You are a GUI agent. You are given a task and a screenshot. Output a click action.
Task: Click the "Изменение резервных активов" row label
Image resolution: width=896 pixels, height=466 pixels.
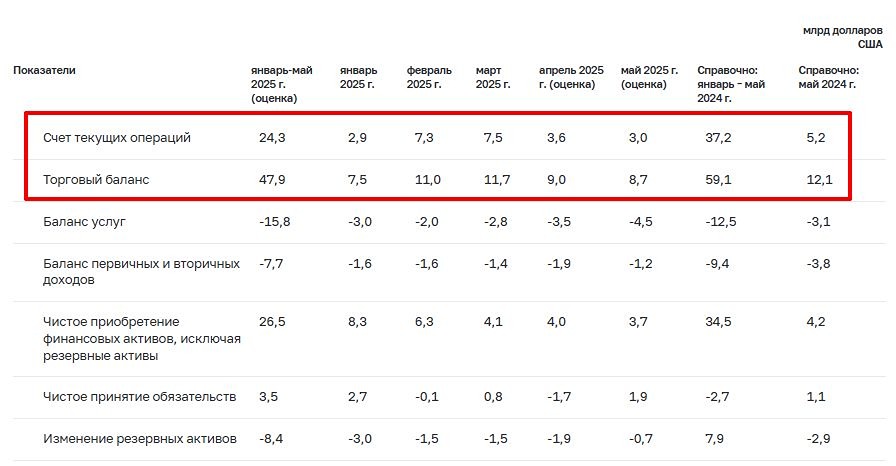[140, 439]
